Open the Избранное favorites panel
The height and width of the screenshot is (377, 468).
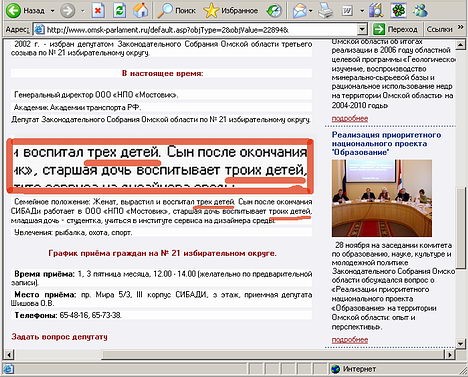click(231, 11)
